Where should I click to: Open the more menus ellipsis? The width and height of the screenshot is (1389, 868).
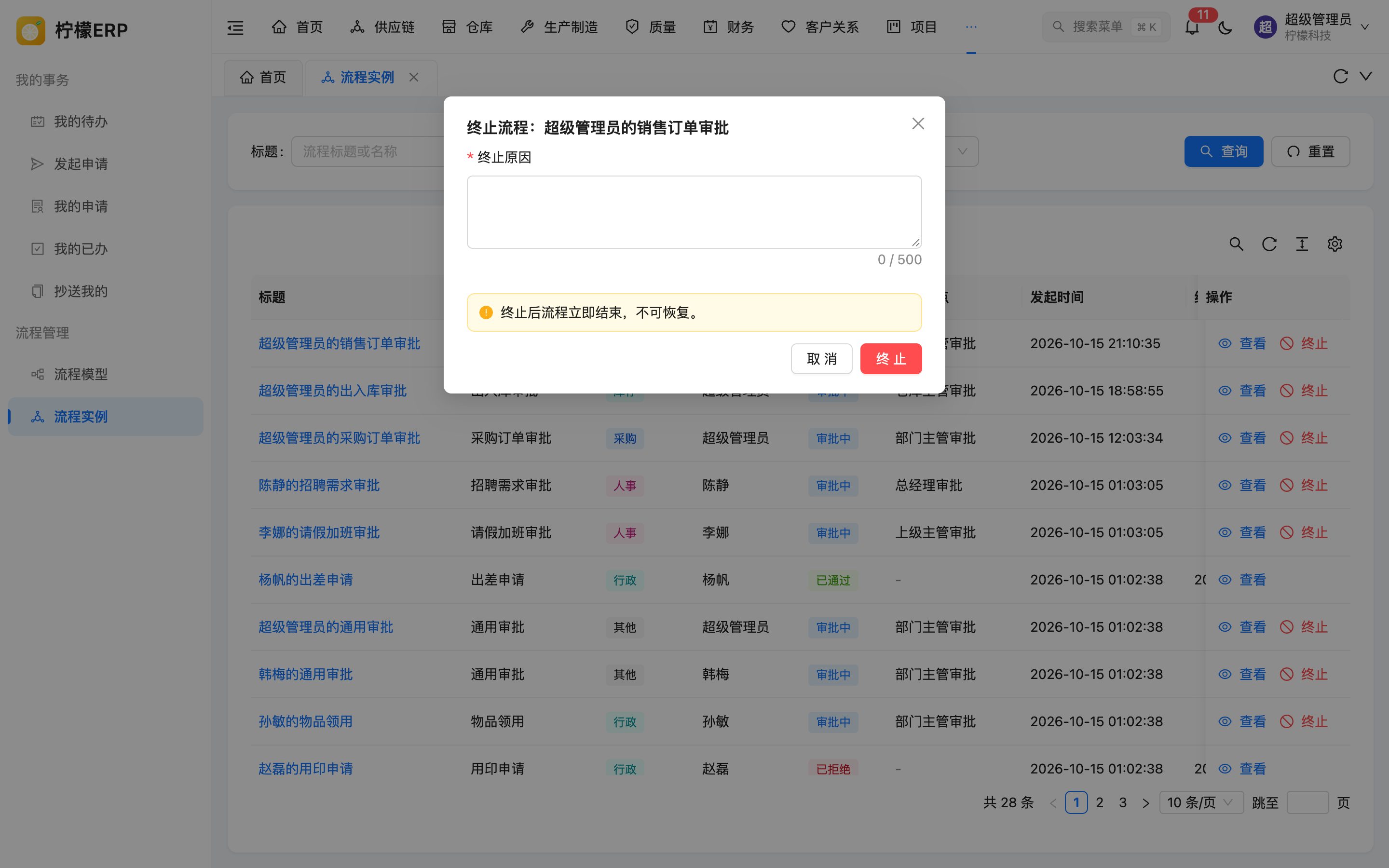[971, 27]
